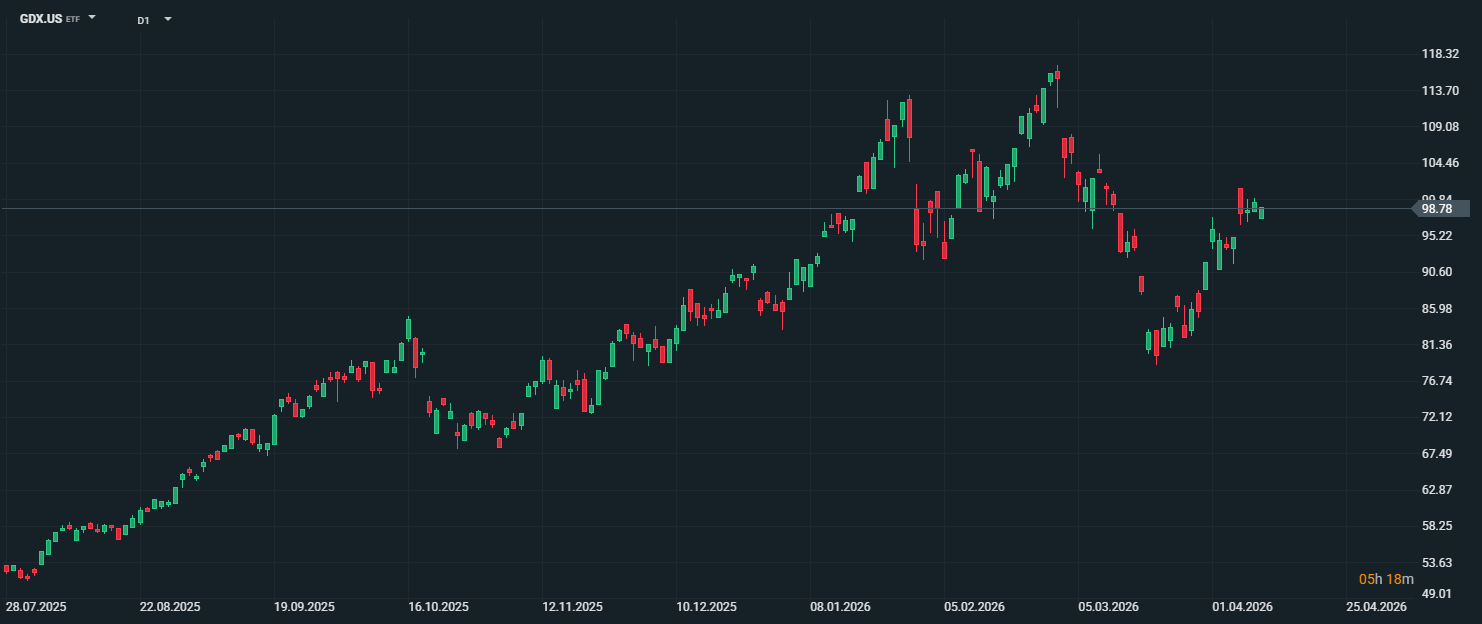Select the 25.04.2026 date on time axis

click(x=1376, y=607)
